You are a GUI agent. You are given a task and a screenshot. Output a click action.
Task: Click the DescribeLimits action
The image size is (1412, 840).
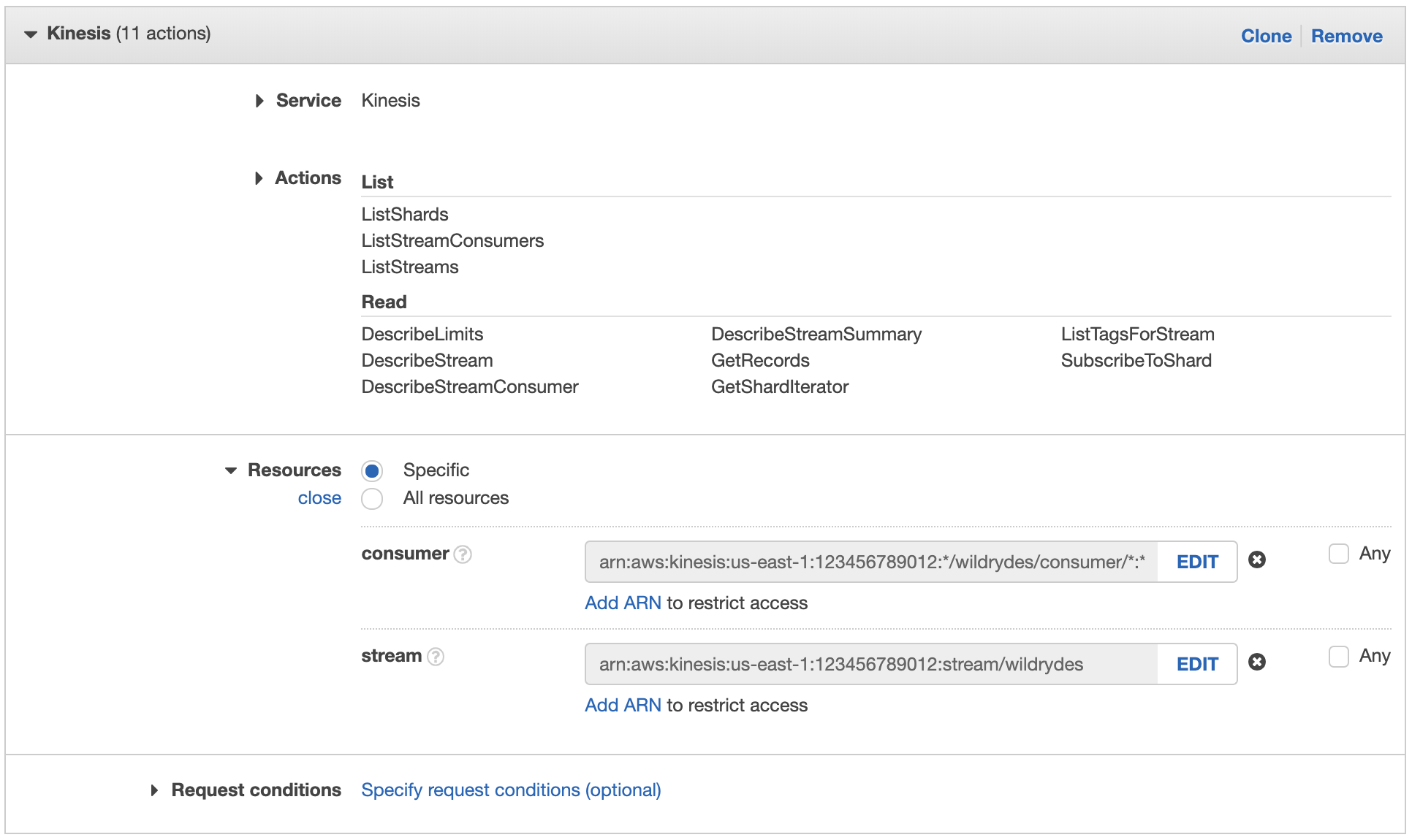point(422,334)
